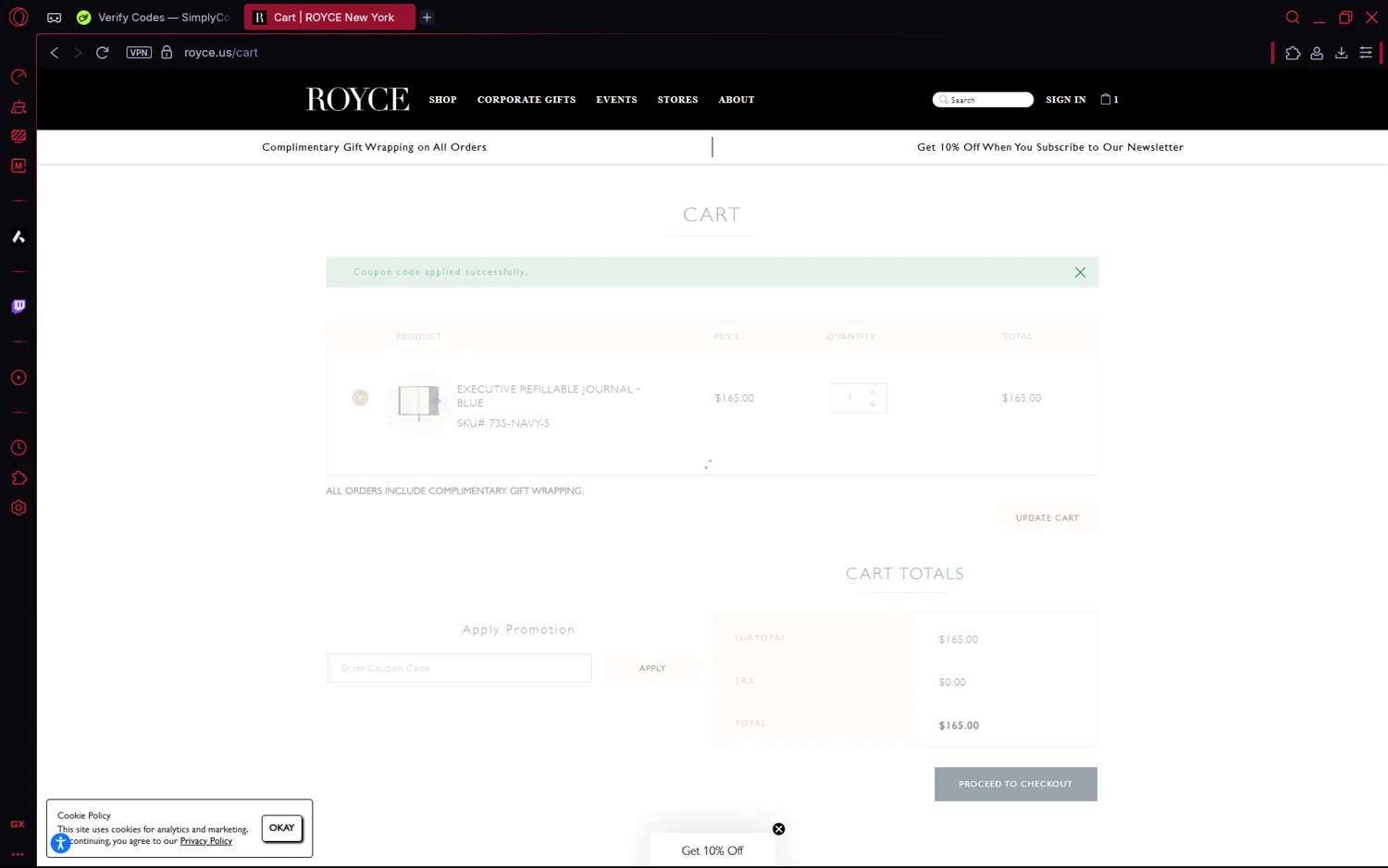The height and width of the screenshot is (868, 1388).
Task: Open the workspaces icon beside tabs
Action: click(55, 18)
